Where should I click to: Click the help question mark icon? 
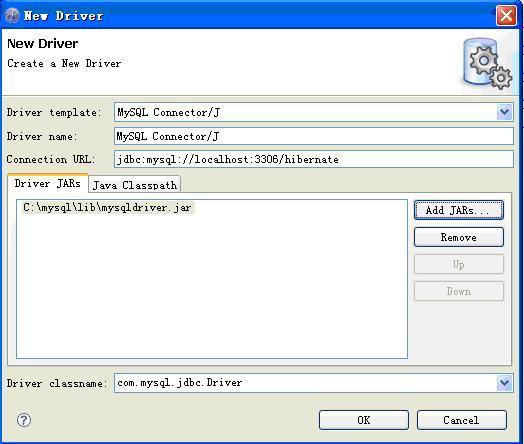[x=24, y=420]
